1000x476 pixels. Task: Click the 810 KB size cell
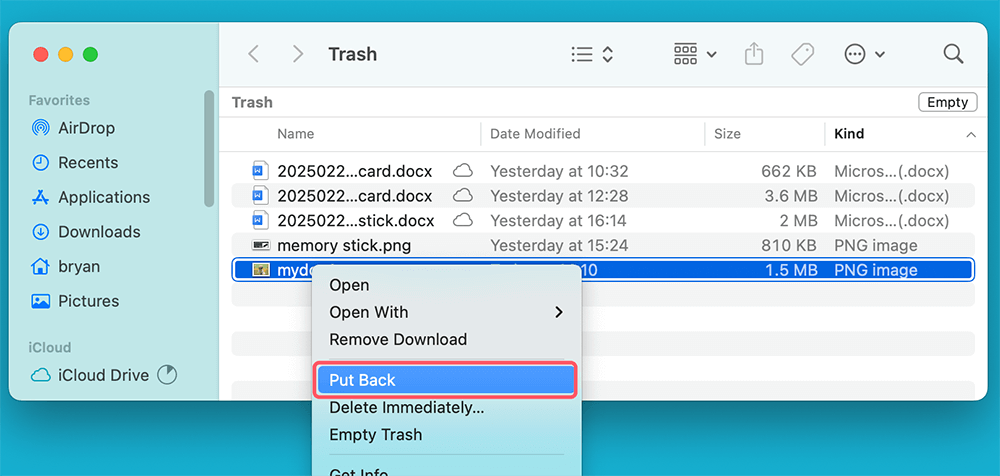[790, 245]
